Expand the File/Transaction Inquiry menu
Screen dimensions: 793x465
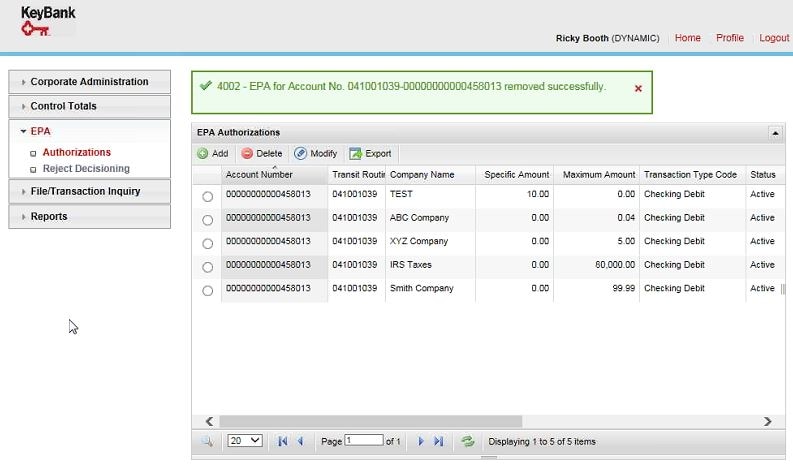click(x=90, y=192)
